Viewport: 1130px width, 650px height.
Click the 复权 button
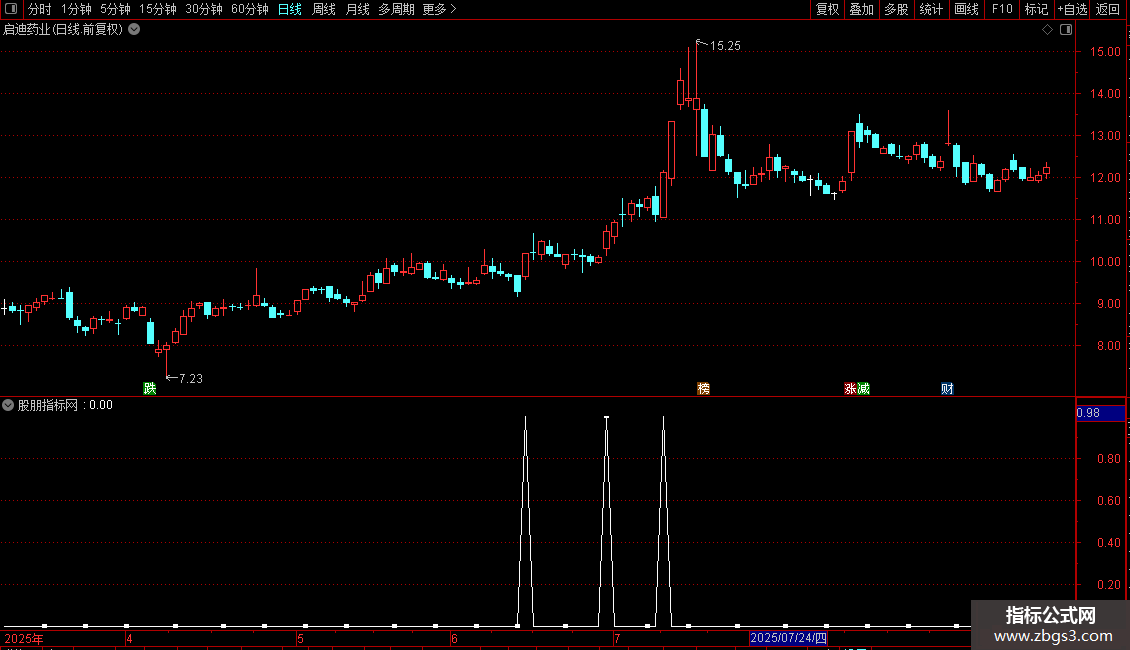coord(827,9)
